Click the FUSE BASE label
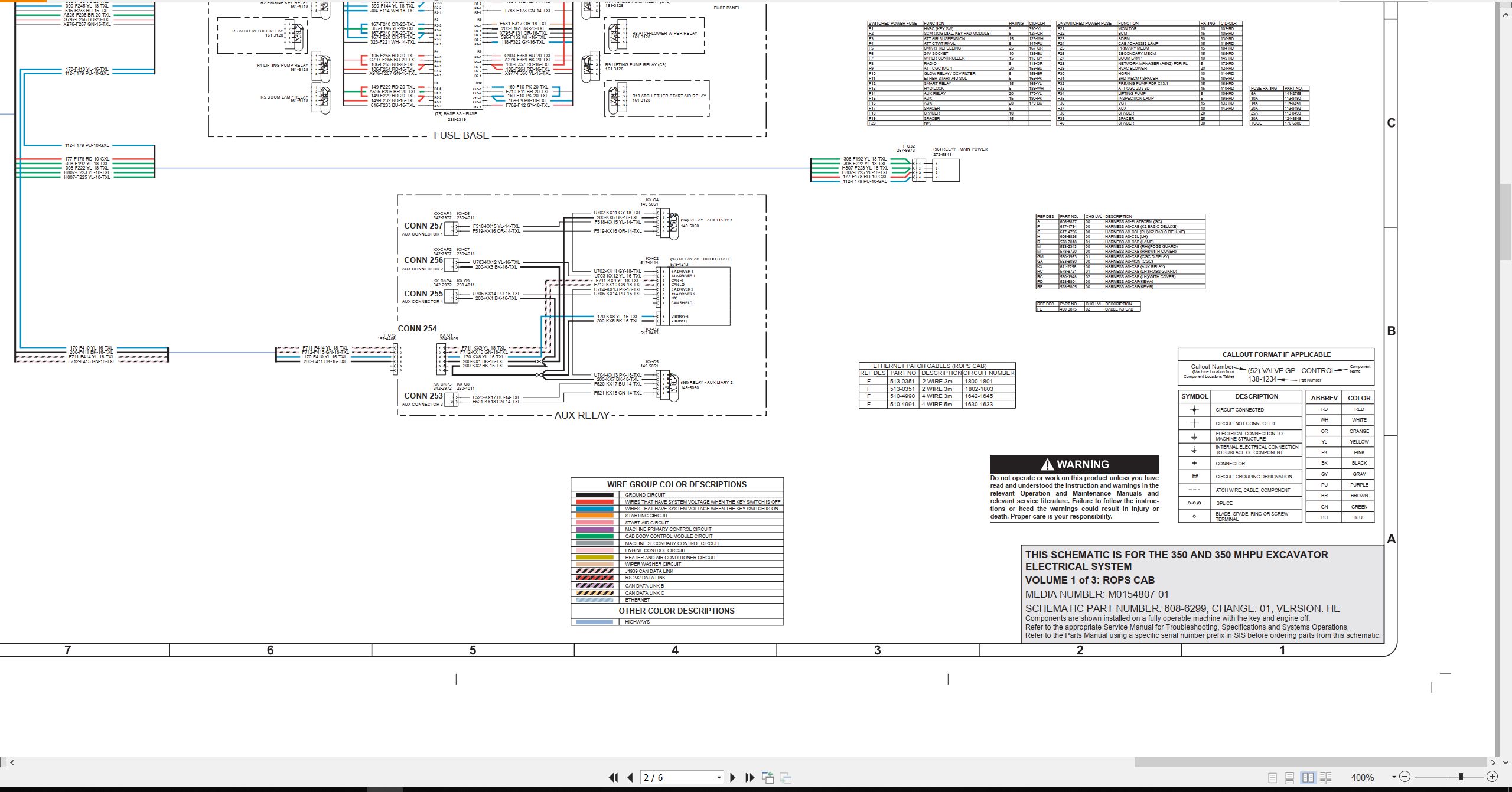Viewport: 1512px width, 792px height. [x=461, y=135]
